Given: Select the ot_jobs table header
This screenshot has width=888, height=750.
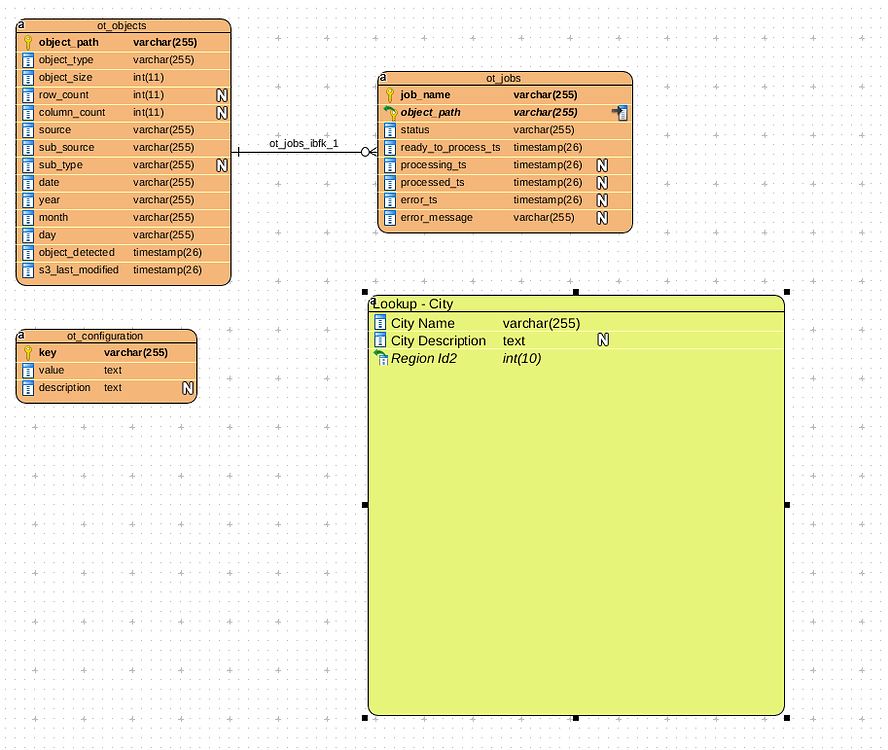Looking at the screenshot, I should click(x=503, y=78).
